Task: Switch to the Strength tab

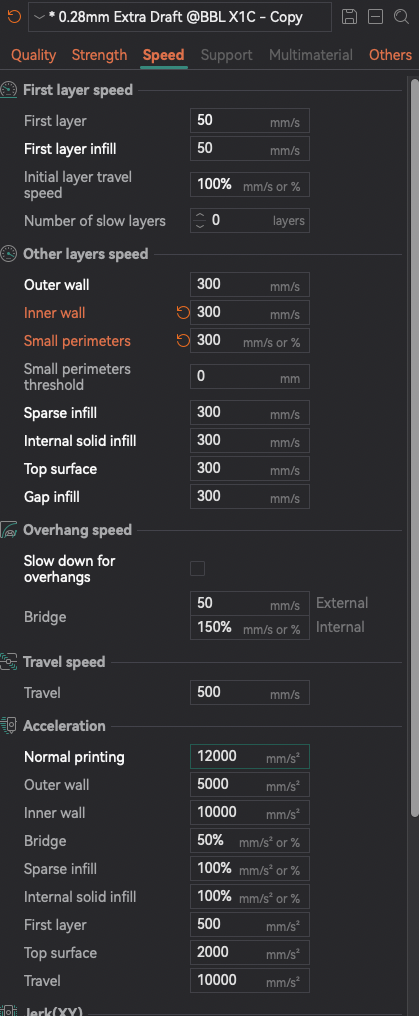Action: click(99, 55)
